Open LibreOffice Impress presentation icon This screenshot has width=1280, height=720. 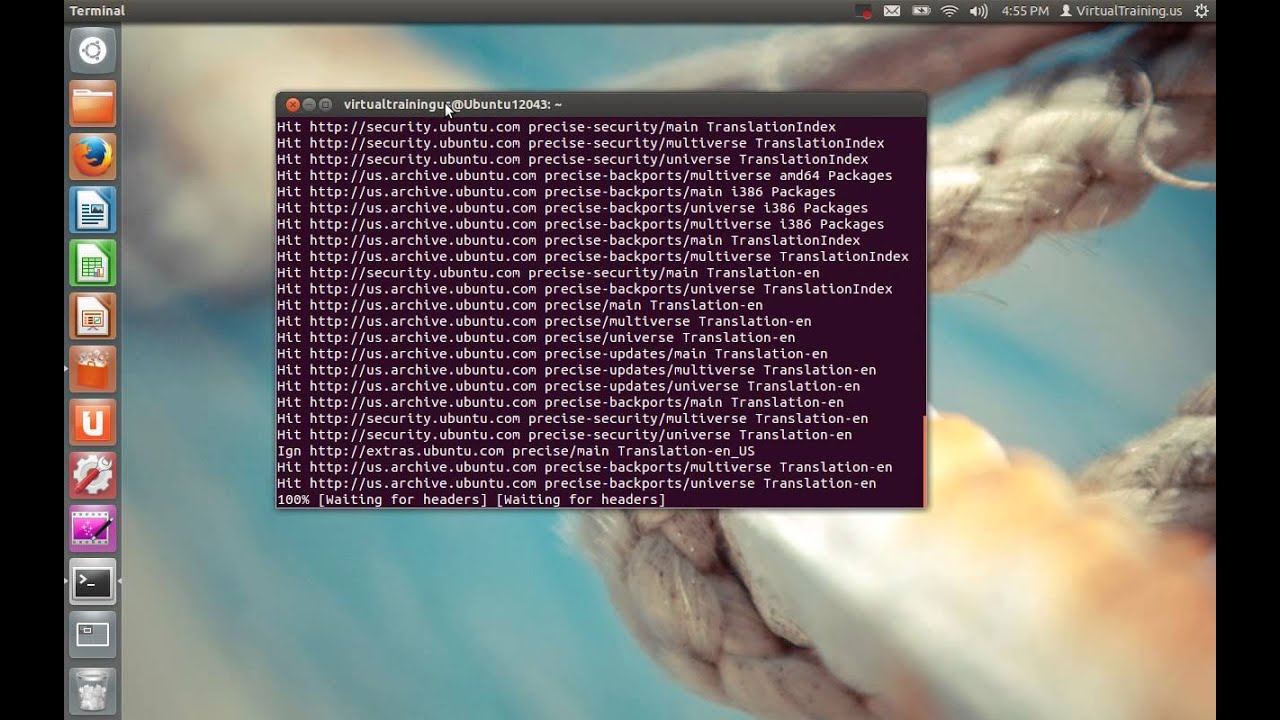click(93, 316)
